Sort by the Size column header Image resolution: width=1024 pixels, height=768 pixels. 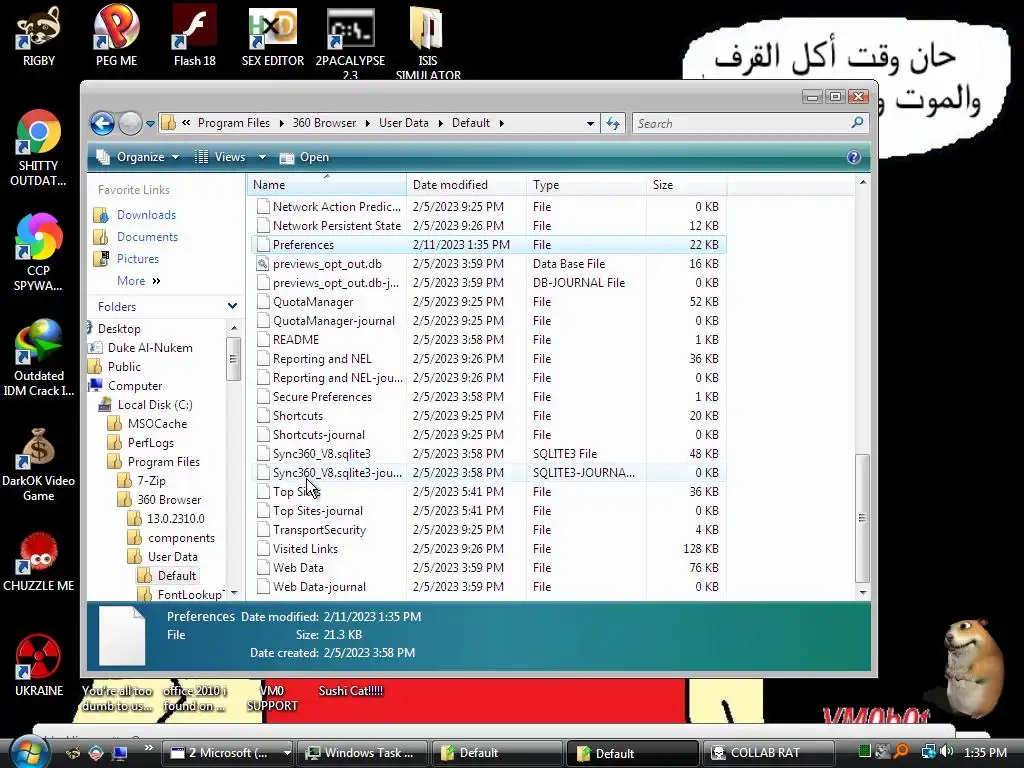click(x=686, y=185)
